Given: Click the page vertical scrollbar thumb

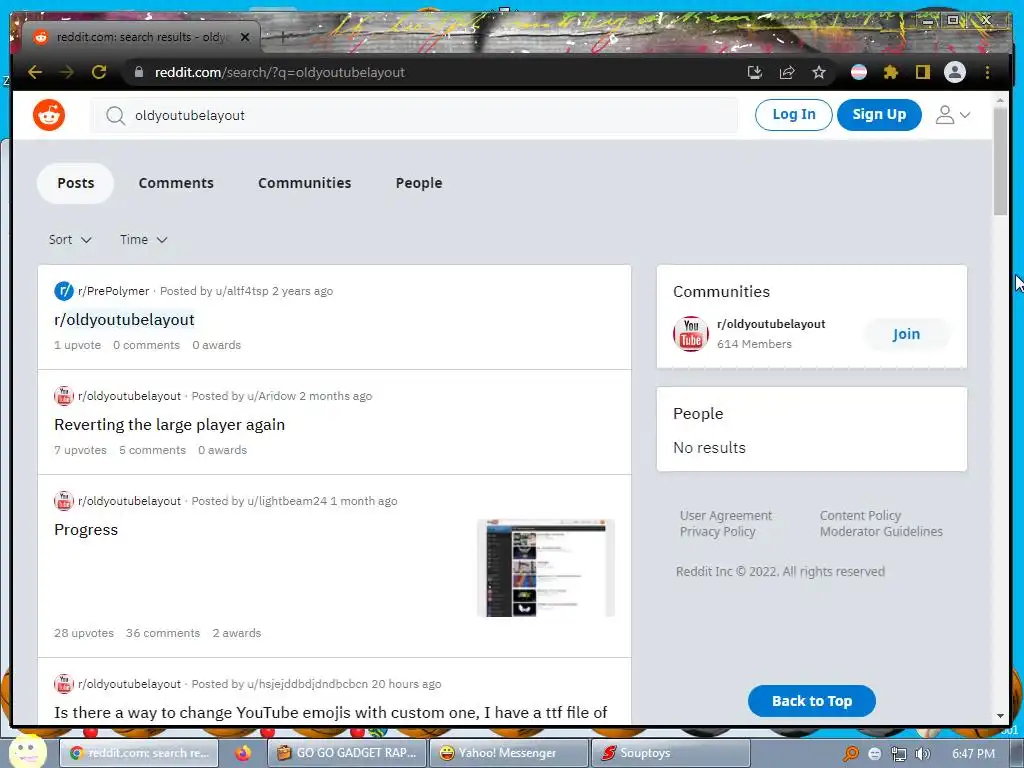Looking at the screenshot, I should pos(1000,161).
